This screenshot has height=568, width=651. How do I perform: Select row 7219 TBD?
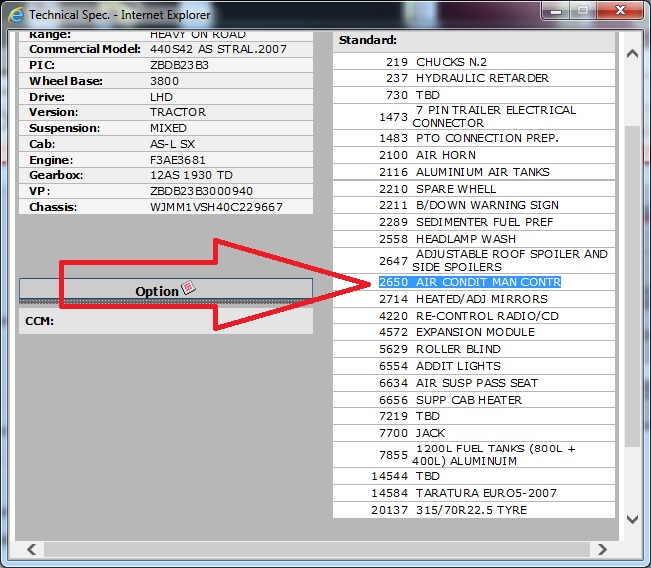(x=474, y=416)
